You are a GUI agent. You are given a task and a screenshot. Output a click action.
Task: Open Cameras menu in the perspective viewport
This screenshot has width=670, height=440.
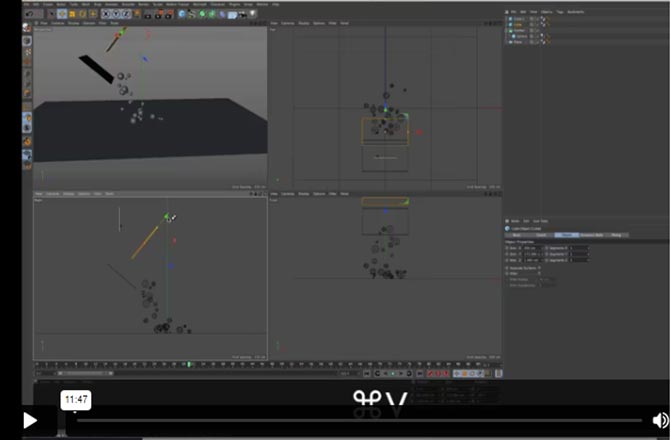tap(56, 23)
